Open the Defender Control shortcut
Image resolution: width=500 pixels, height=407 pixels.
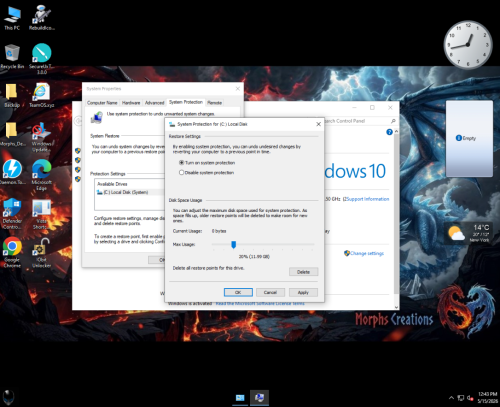pos(12,213)
